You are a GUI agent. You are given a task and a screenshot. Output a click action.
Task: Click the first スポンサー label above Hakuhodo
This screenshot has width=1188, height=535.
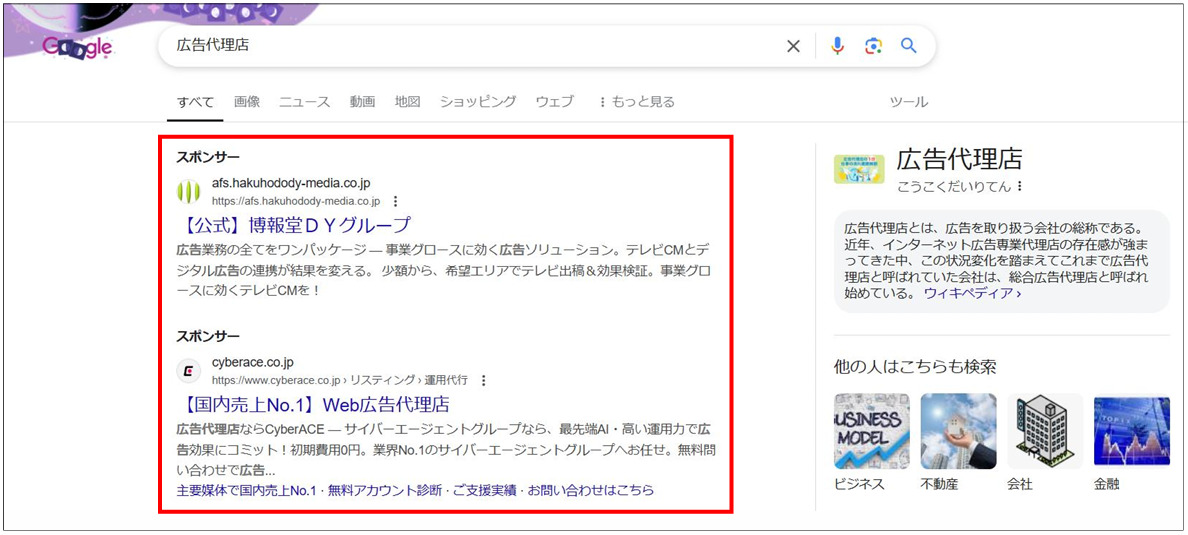coord(208,158)
